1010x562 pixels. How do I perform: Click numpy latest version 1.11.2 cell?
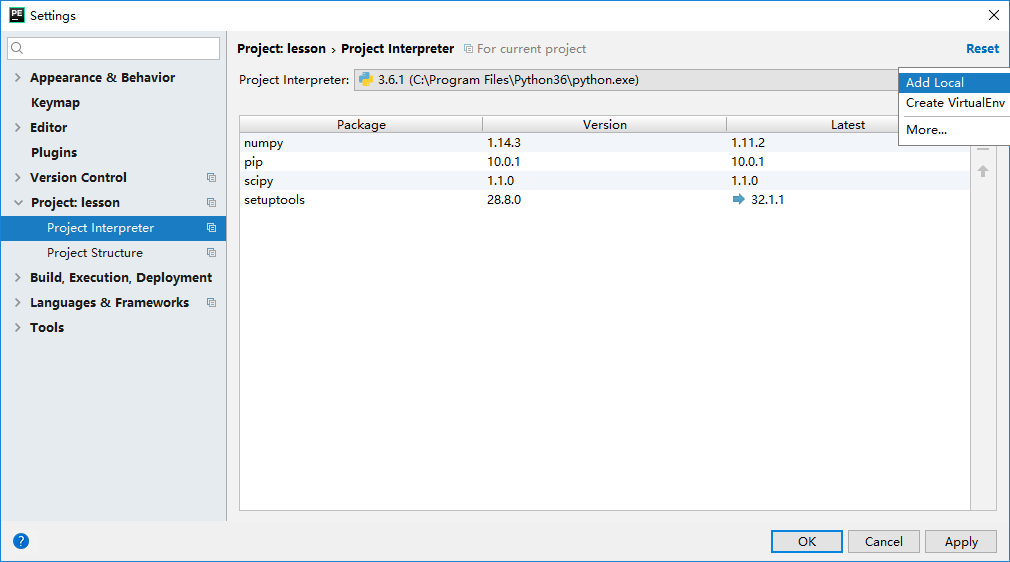click(x=748, y=142)
